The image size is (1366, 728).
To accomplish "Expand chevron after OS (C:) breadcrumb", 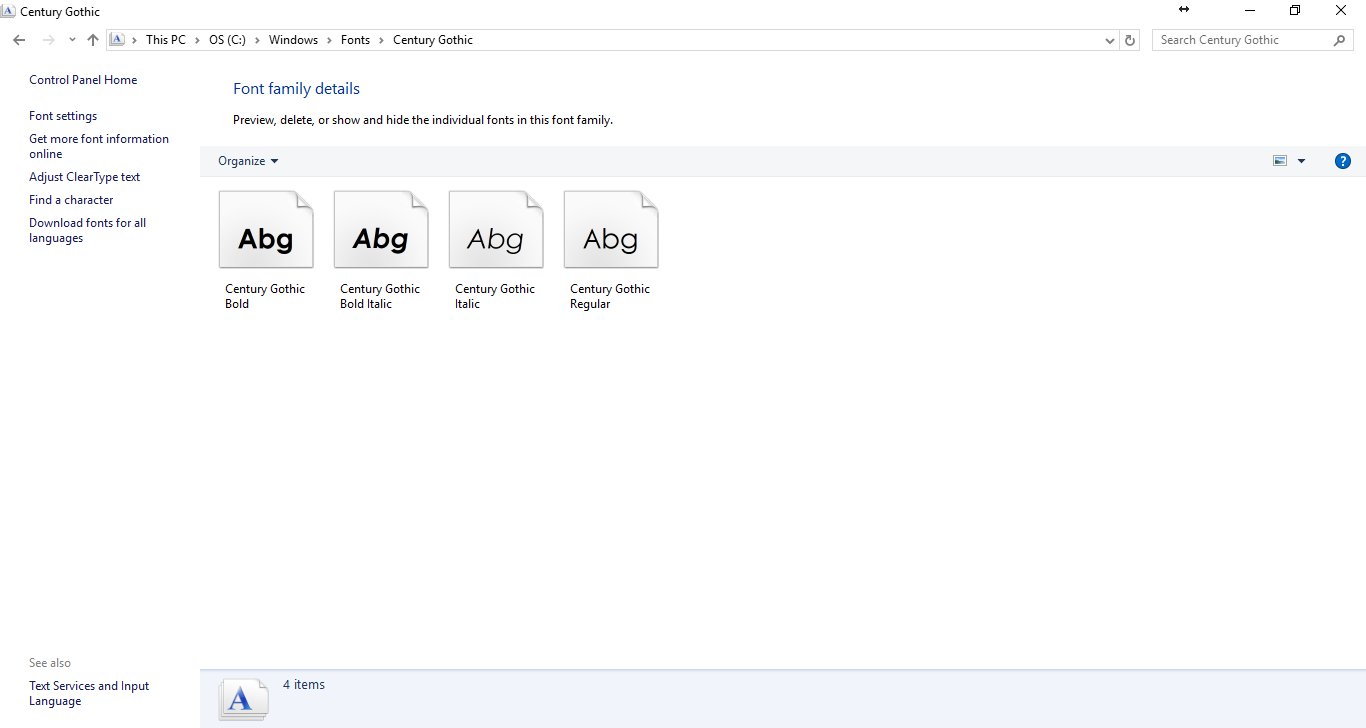I will coord(257,40).
